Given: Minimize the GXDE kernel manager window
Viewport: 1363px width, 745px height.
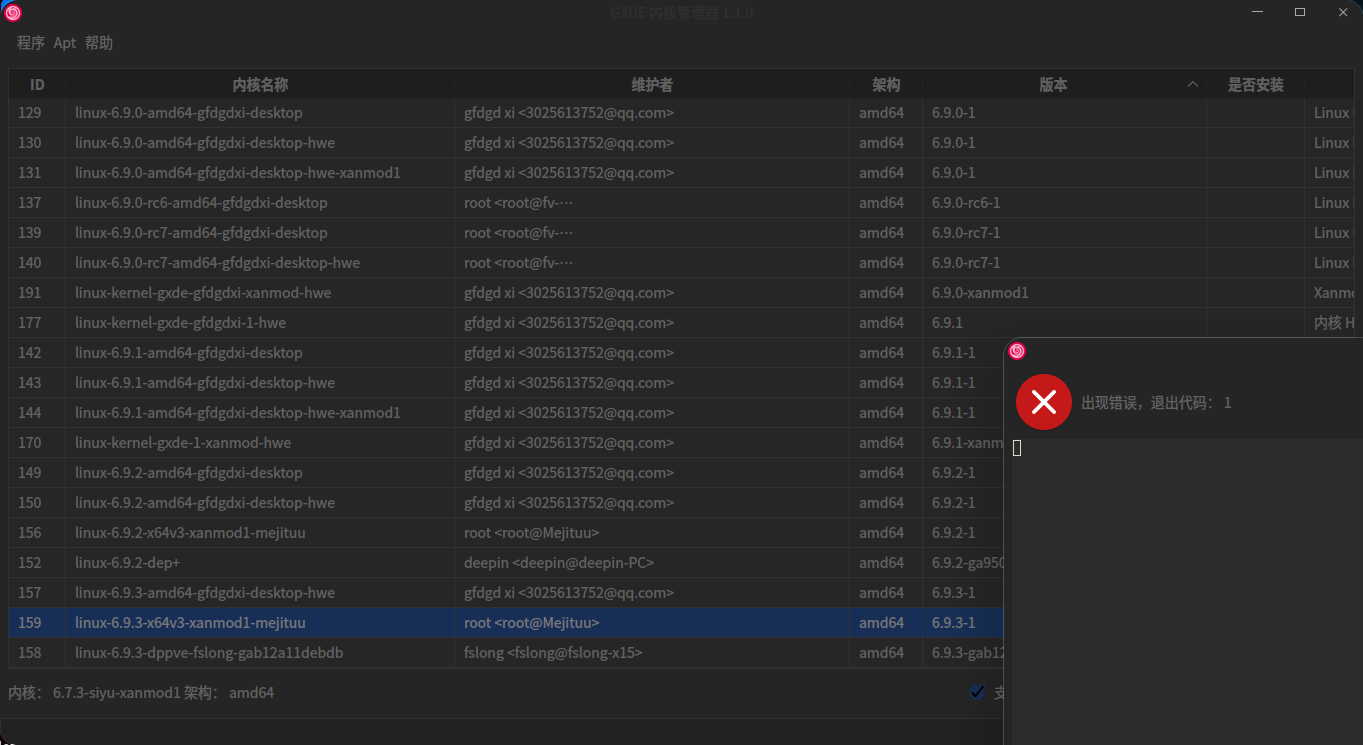Looking at the screenshot, I should 1257,13.
